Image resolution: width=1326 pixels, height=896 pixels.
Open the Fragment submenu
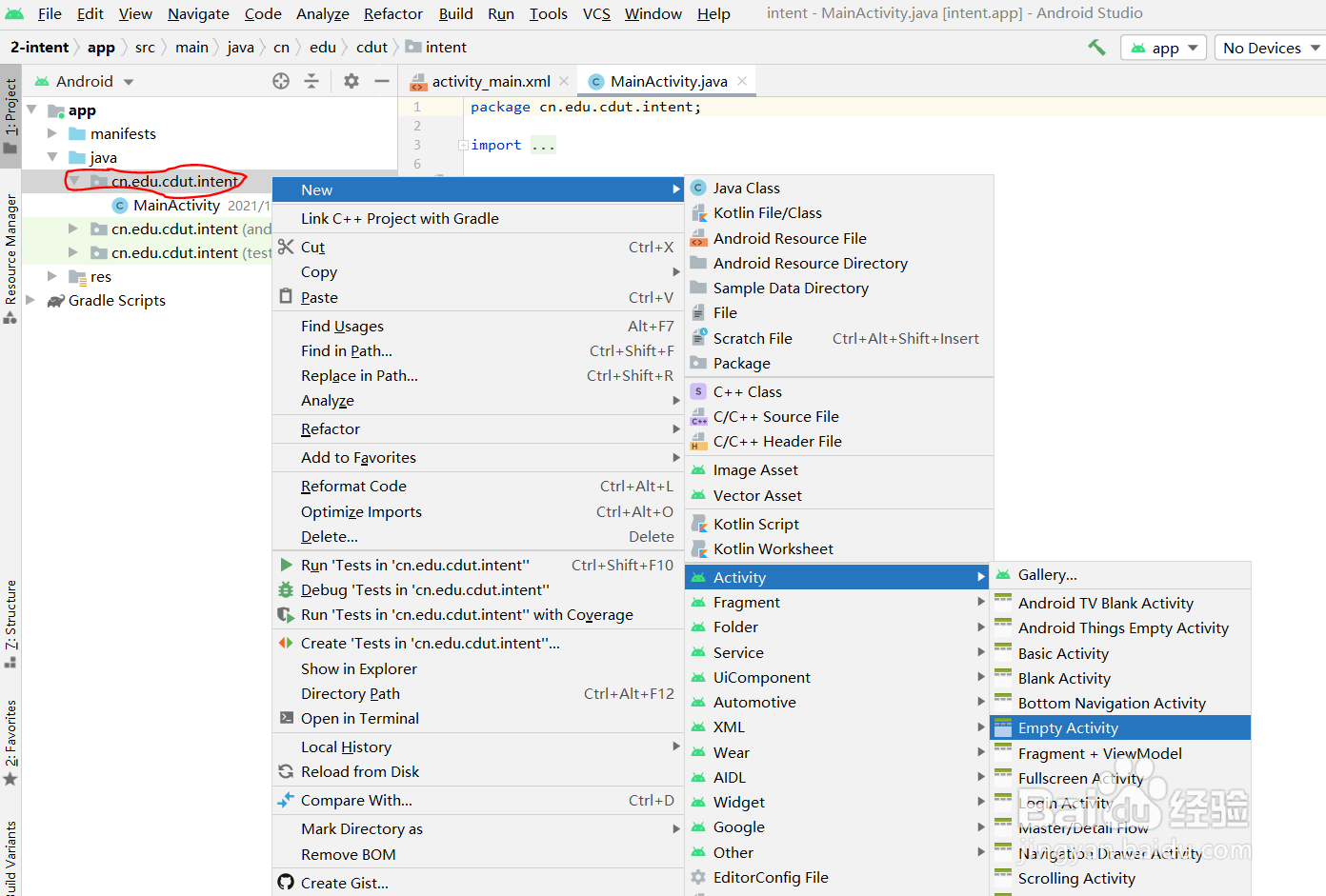click(838, 602)
